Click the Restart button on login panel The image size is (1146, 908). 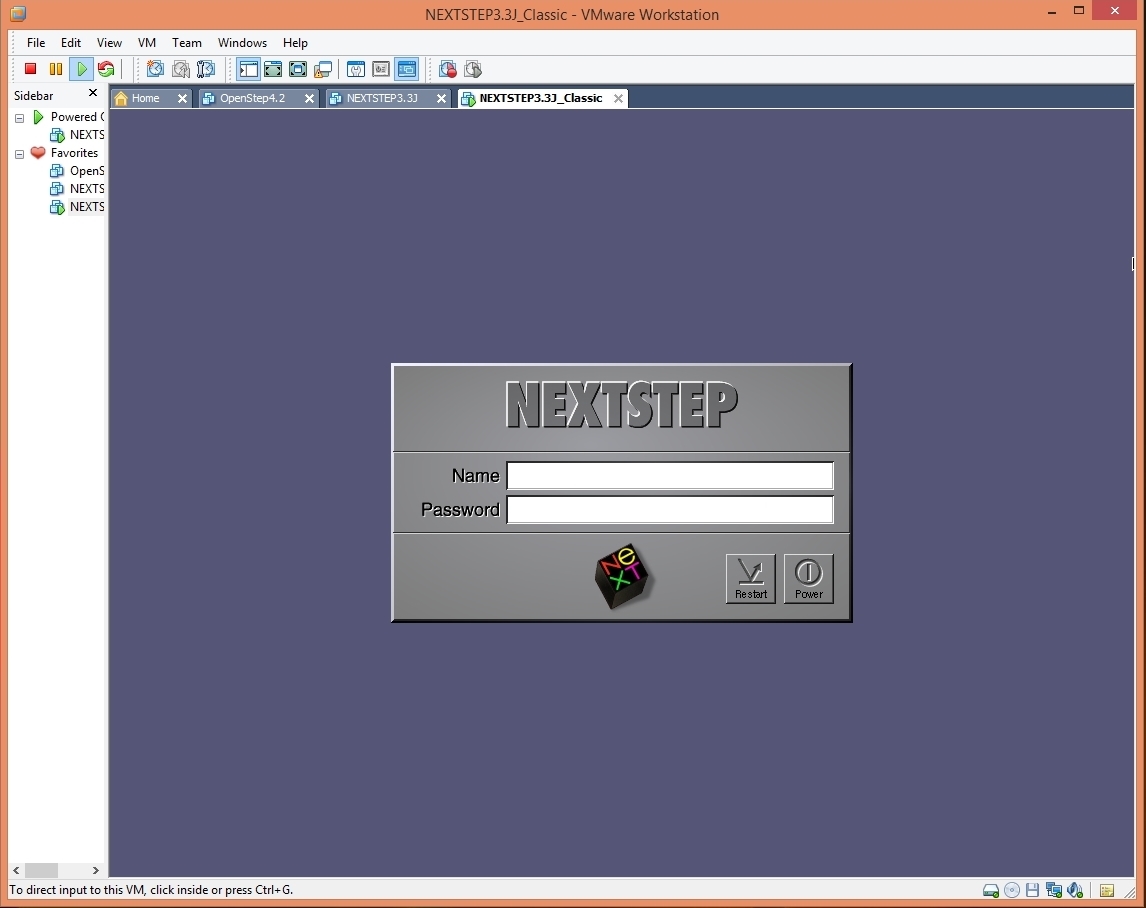(751, 578)
